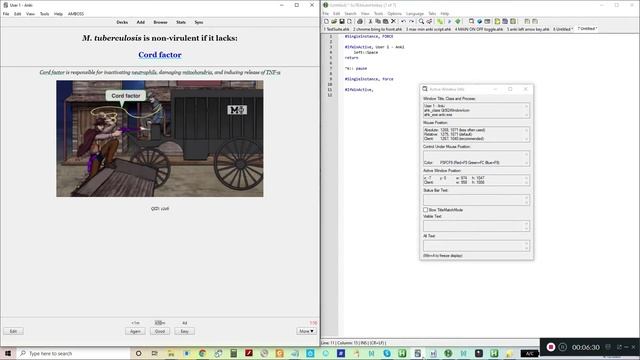The image size is (640, 360).
Task: Switch to the 6 Untitled tab
Action: (563, 29)
